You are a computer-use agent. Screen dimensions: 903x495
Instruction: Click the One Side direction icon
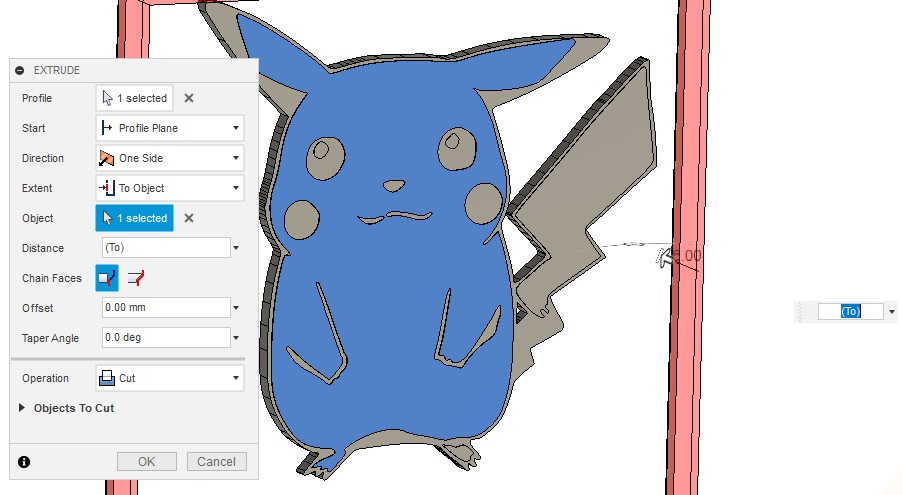click(x=107, y=158)
